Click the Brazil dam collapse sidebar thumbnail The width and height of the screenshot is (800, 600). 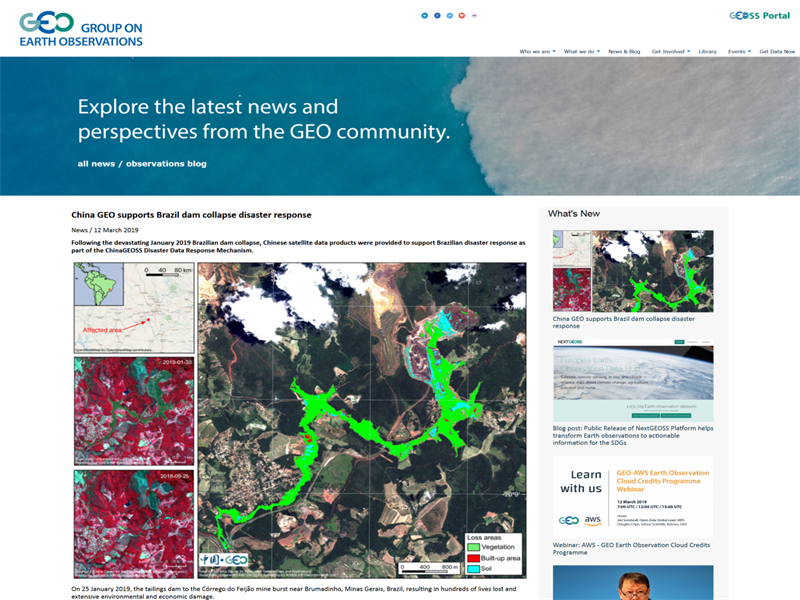click(633, 271)
